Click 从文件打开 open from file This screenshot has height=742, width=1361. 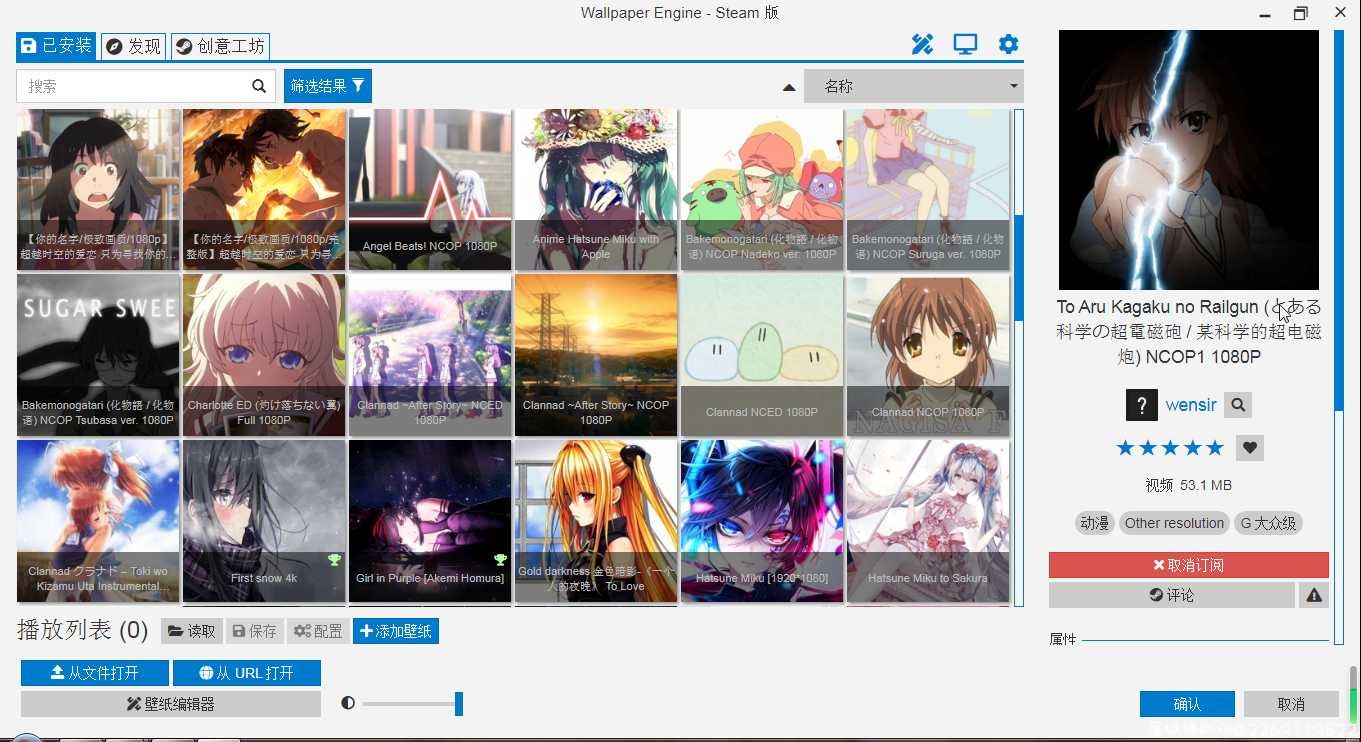click(95, 673)
